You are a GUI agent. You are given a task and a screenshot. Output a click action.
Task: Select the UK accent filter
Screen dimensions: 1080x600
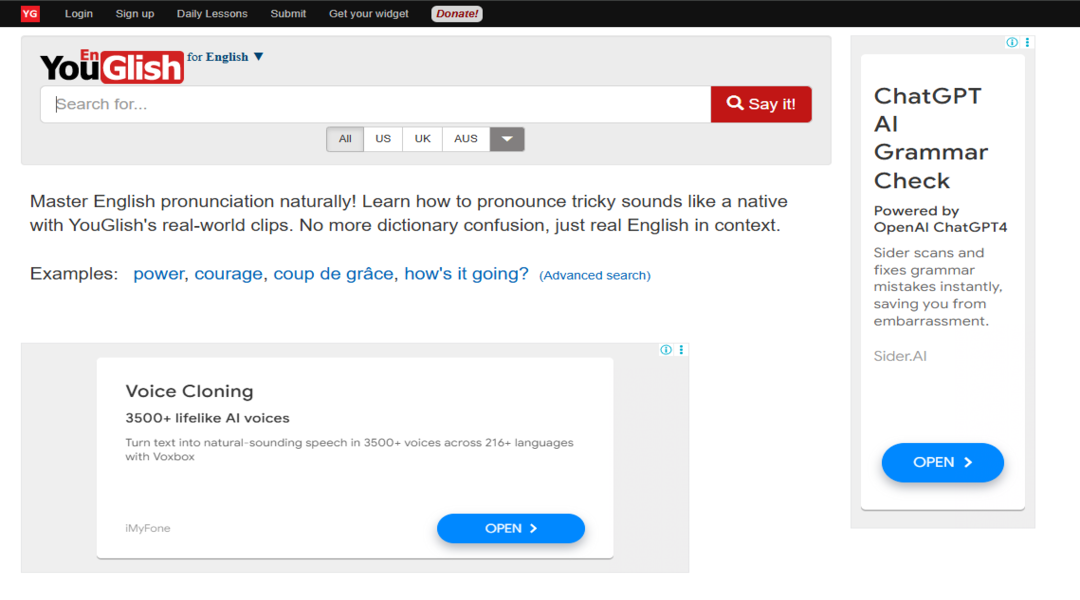click(422, 139)
